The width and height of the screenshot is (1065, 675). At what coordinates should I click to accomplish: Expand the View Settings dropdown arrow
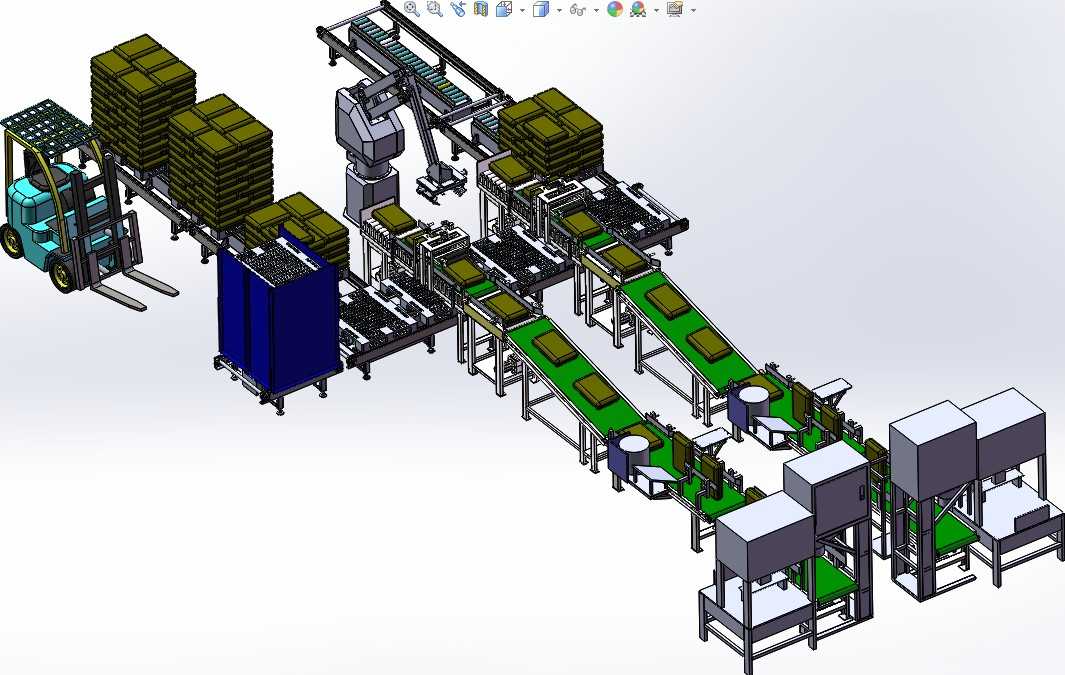(693, 10)
